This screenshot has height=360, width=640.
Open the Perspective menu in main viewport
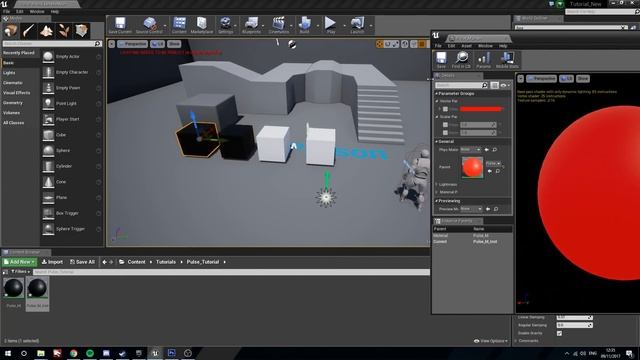coord(132,44)
